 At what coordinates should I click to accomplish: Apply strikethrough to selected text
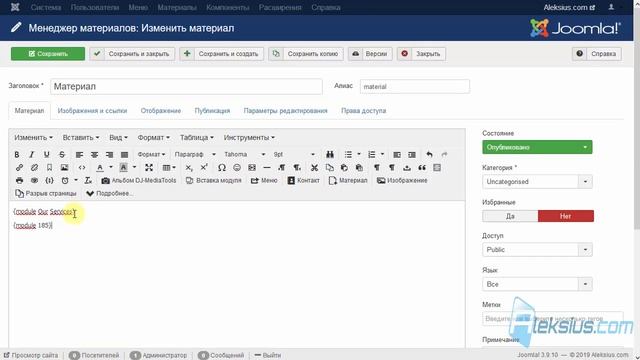tap(62, 155)
